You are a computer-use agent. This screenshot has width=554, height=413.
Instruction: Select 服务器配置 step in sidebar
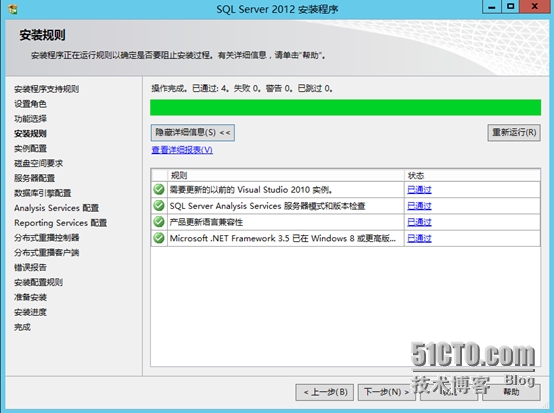(35, 178)
